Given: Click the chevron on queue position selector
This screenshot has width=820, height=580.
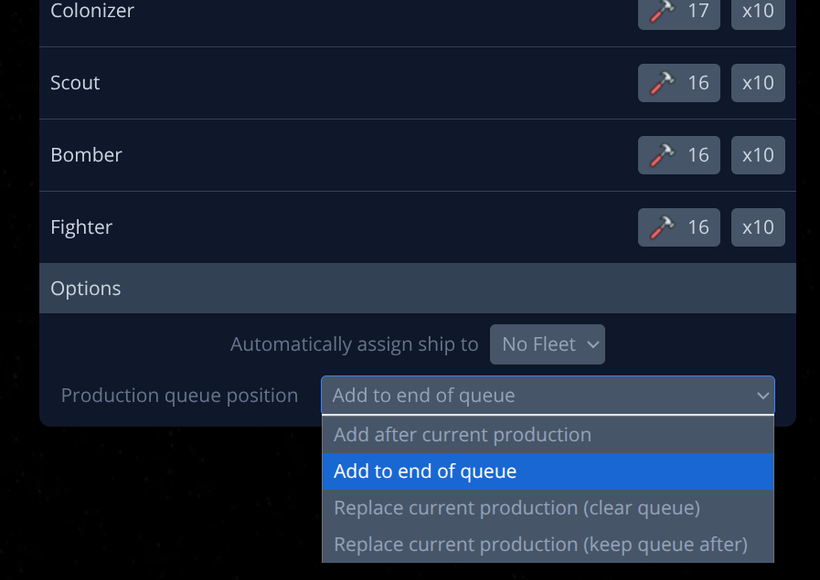Looking at the screenshot, I should [763, 396].
